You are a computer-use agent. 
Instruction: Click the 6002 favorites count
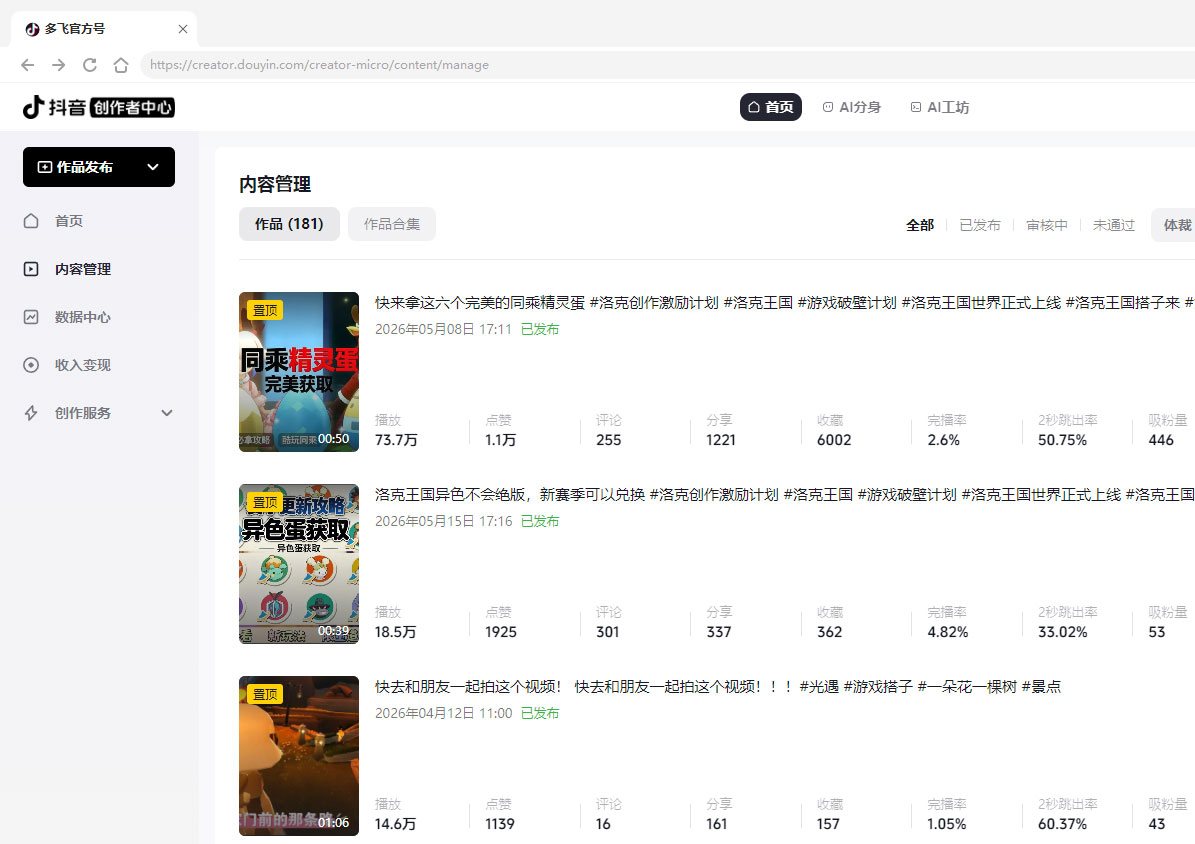pyautogui.click(x=834, y=440)
